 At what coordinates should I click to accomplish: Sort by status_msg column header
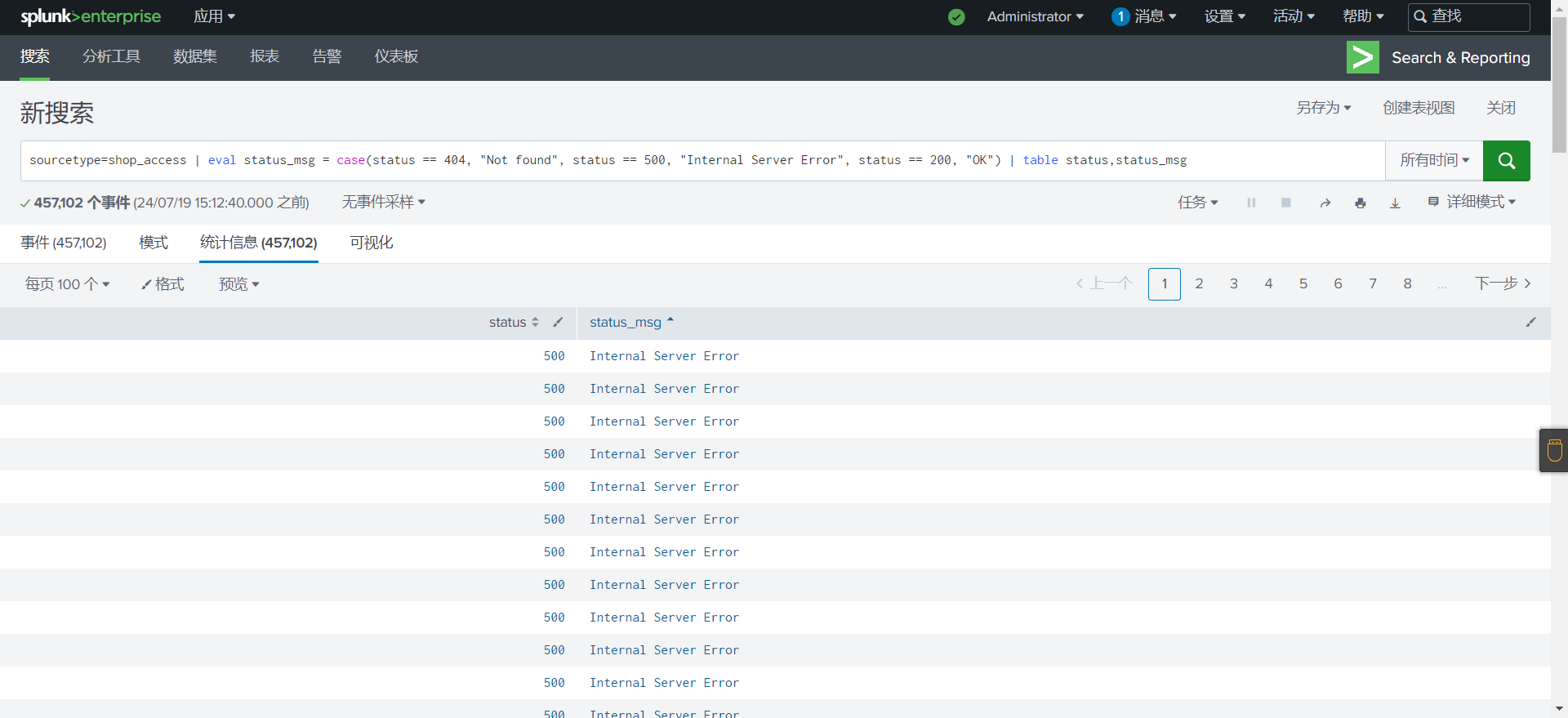pyautogui.click(x=626, y=323)
